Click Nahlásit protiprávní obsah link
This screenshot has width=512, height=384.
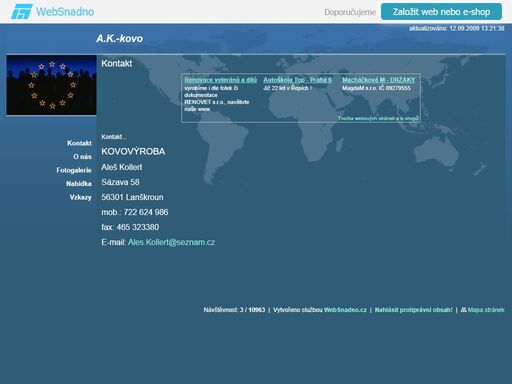pos(413,310)
